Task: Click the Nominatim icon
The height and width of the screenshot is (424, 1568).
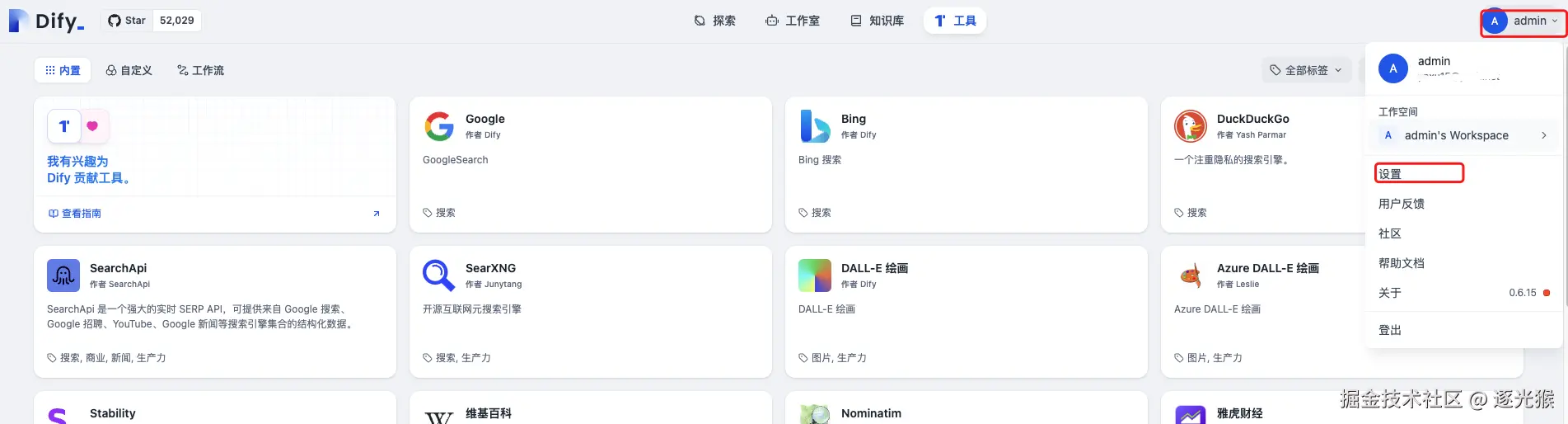Action: [x=815, y=415]
